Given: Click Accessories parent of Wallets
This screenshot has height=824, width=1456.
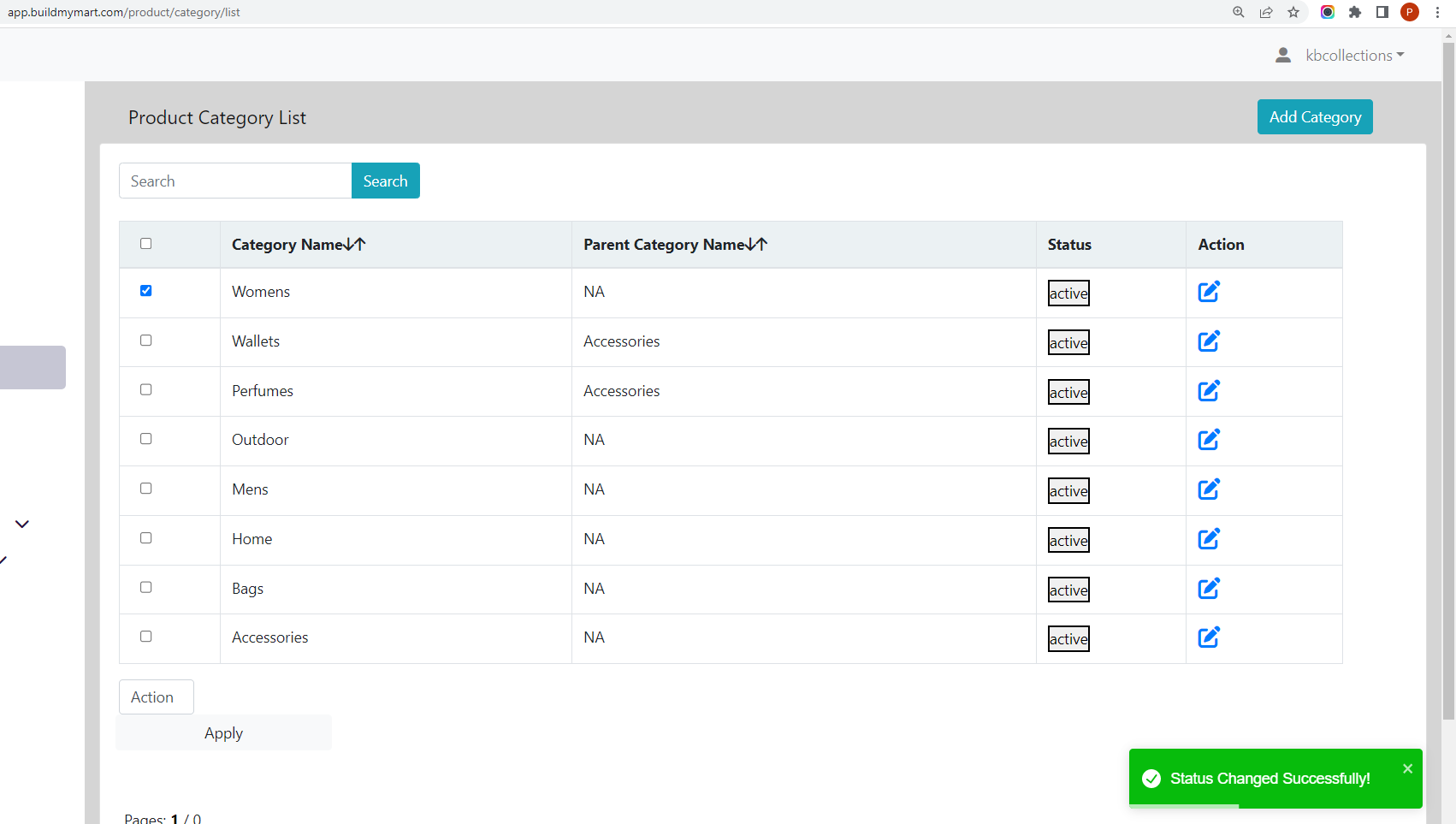Looking at the screenshot, I should pos(622,341).
